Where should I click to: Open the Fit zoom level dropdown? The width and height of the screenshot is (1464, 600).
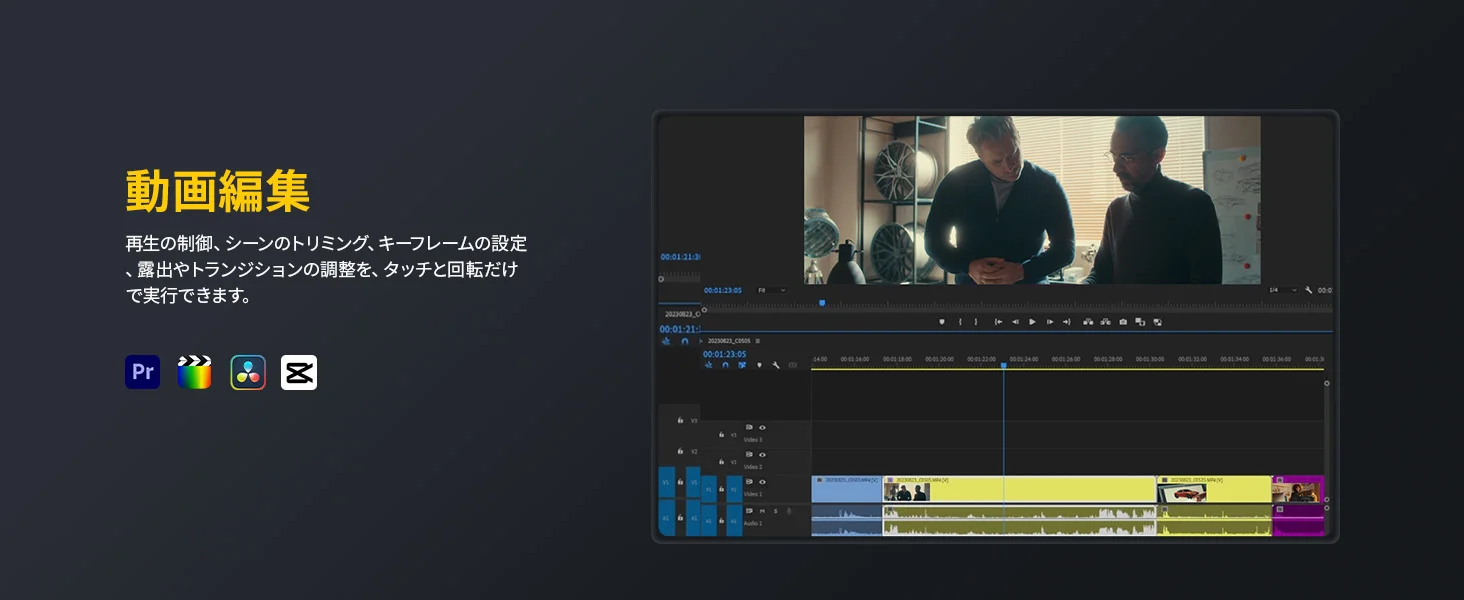pyautogui.click(x=772, y=290)
